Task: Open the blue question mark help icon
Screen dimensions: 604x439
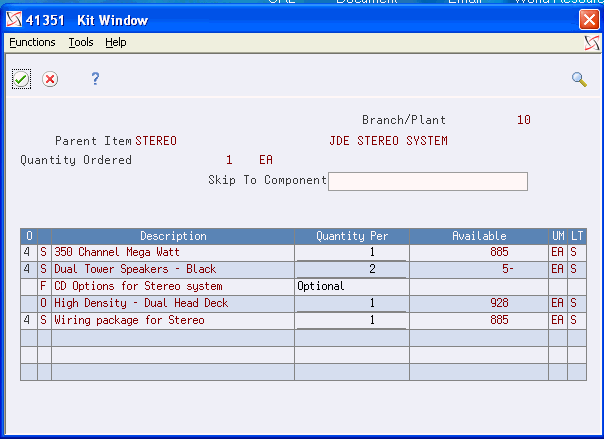Action: click(95, 79)
